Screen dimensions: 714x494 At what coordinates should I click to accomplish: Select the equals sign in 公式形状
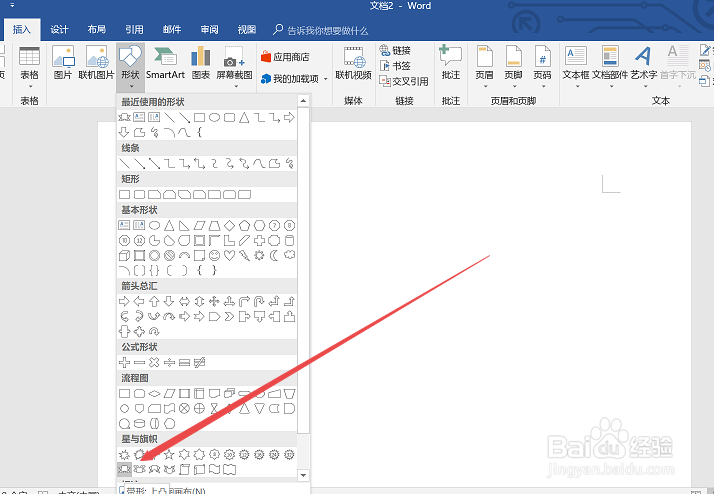pyautogui.click(x=184, y=362)
